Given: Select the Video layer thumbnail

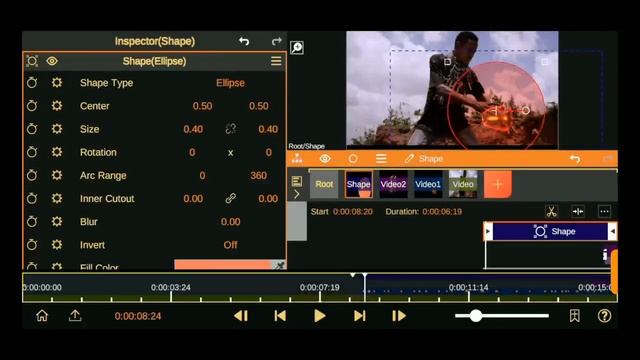Looking at the screenshot, I should pos(463,184).
